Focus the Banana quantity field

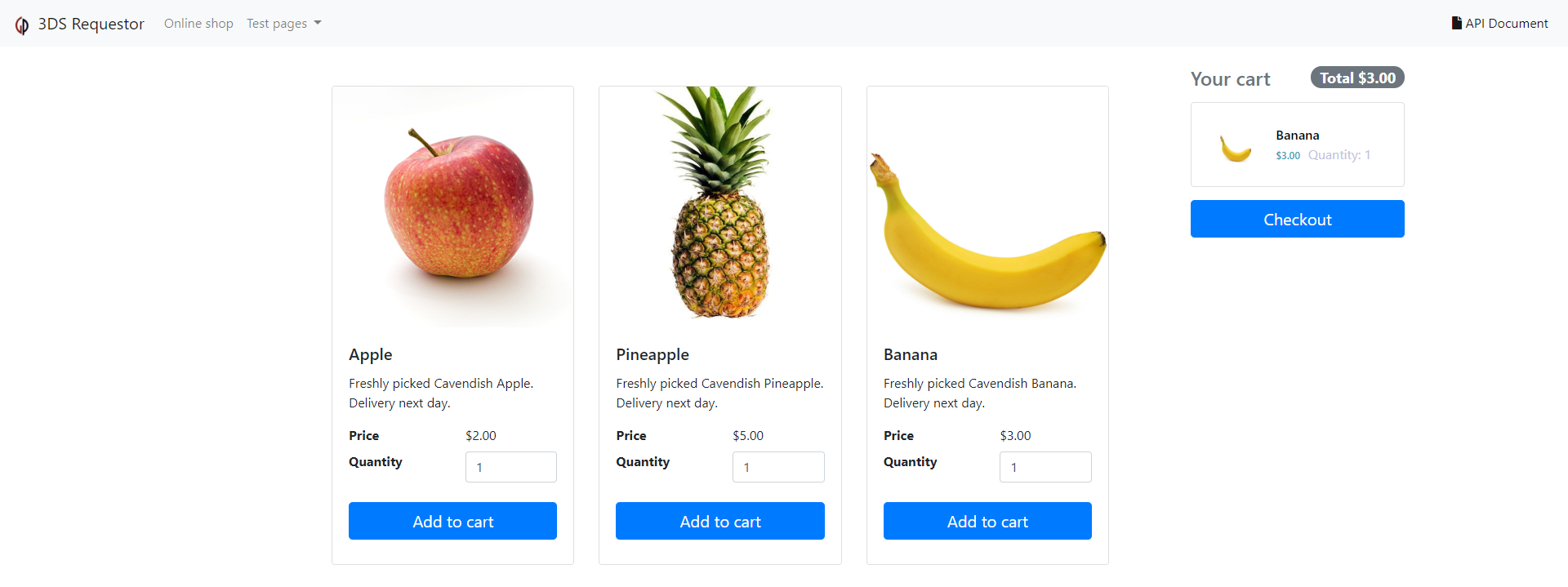coord(1045,467)
